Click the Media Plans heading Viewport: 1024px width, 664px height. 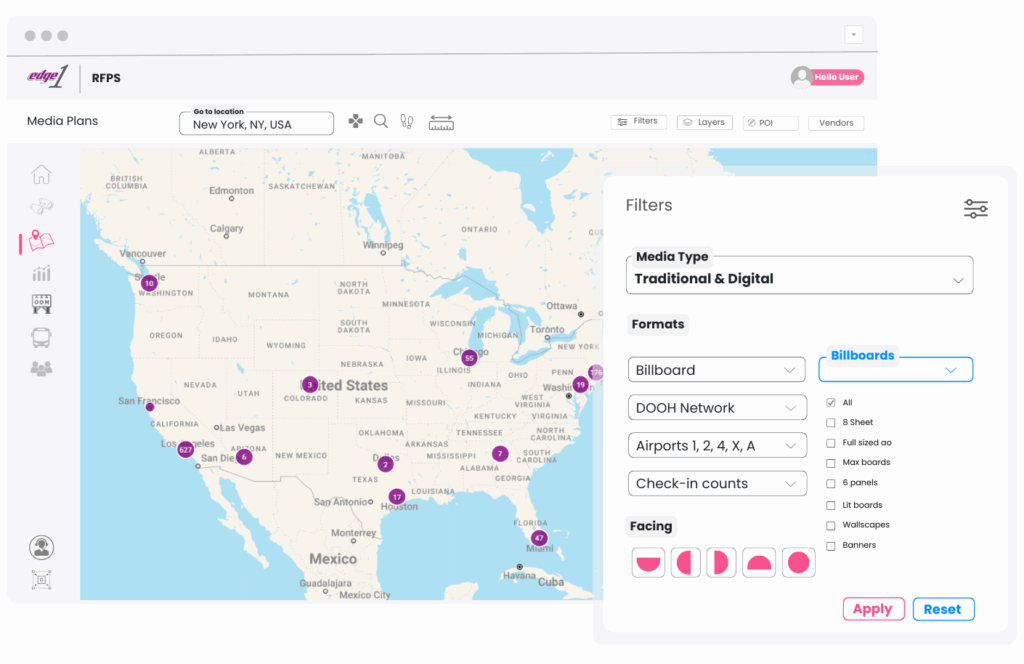(62, 121)
